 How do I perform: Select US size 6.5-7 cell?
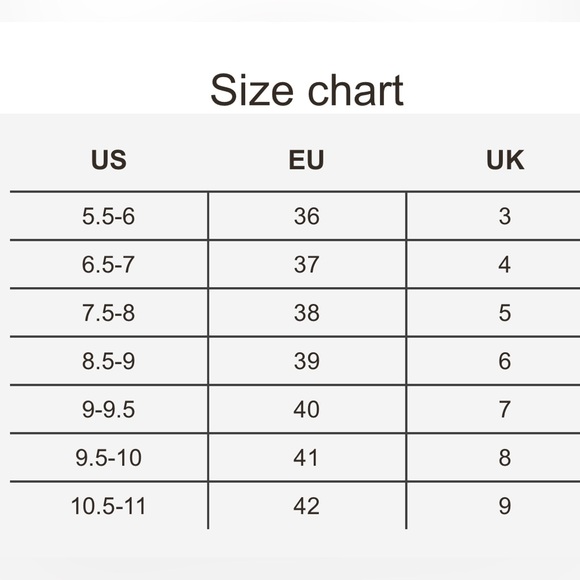[109, 264]
